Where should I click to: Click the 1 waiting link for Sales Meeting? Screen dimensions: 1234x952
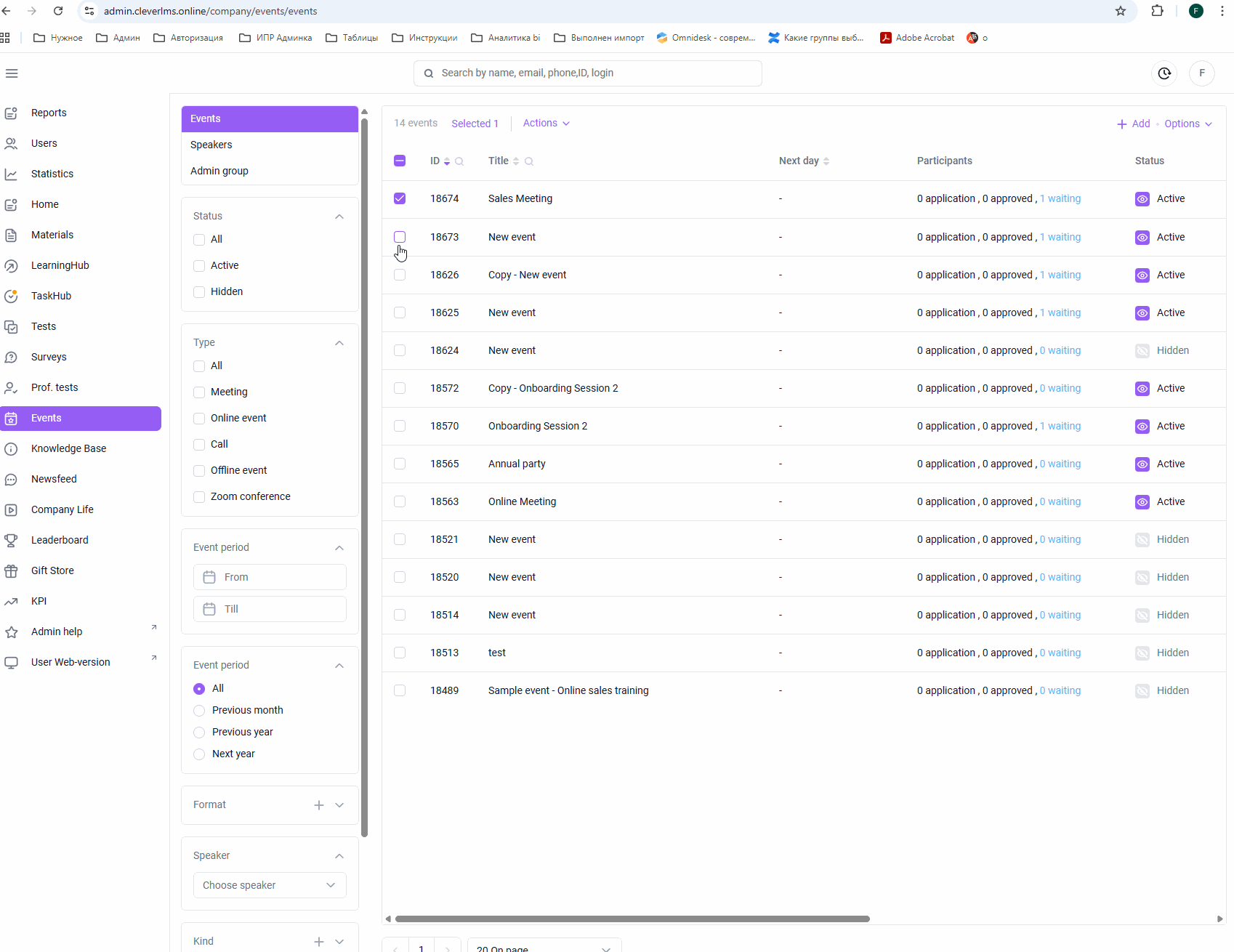pyautogui.click(x=1060, y=198)
